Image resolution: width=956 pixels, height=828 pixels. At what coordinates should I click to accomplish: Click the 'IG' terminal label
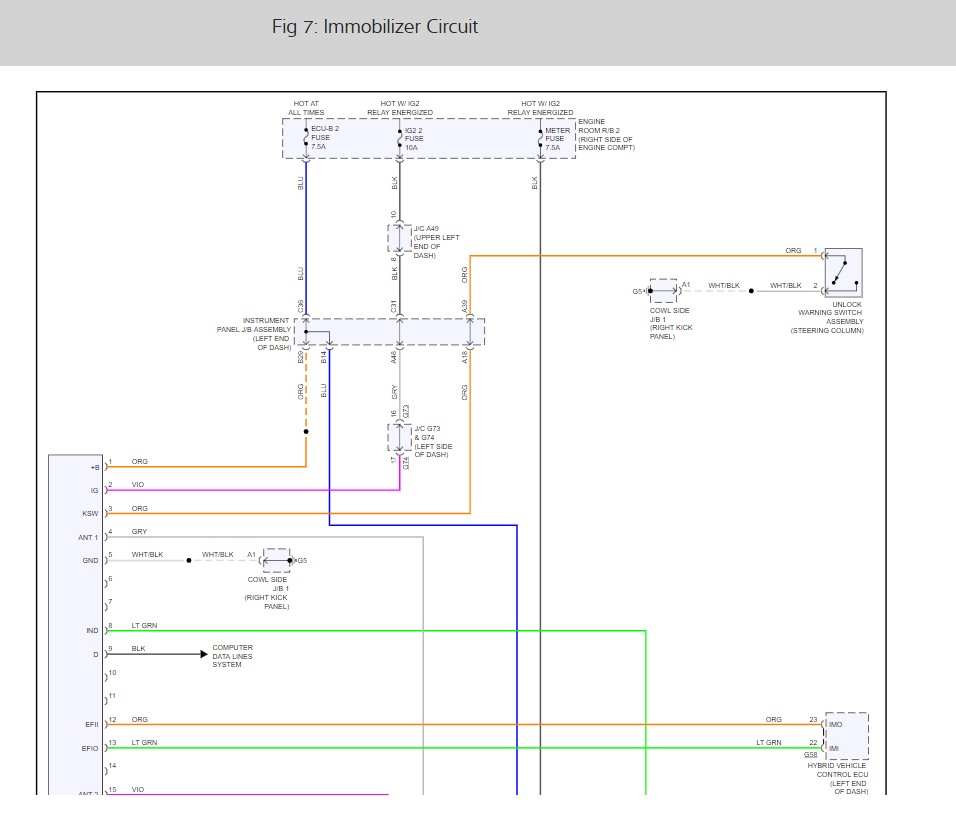[x=95, y=491]
